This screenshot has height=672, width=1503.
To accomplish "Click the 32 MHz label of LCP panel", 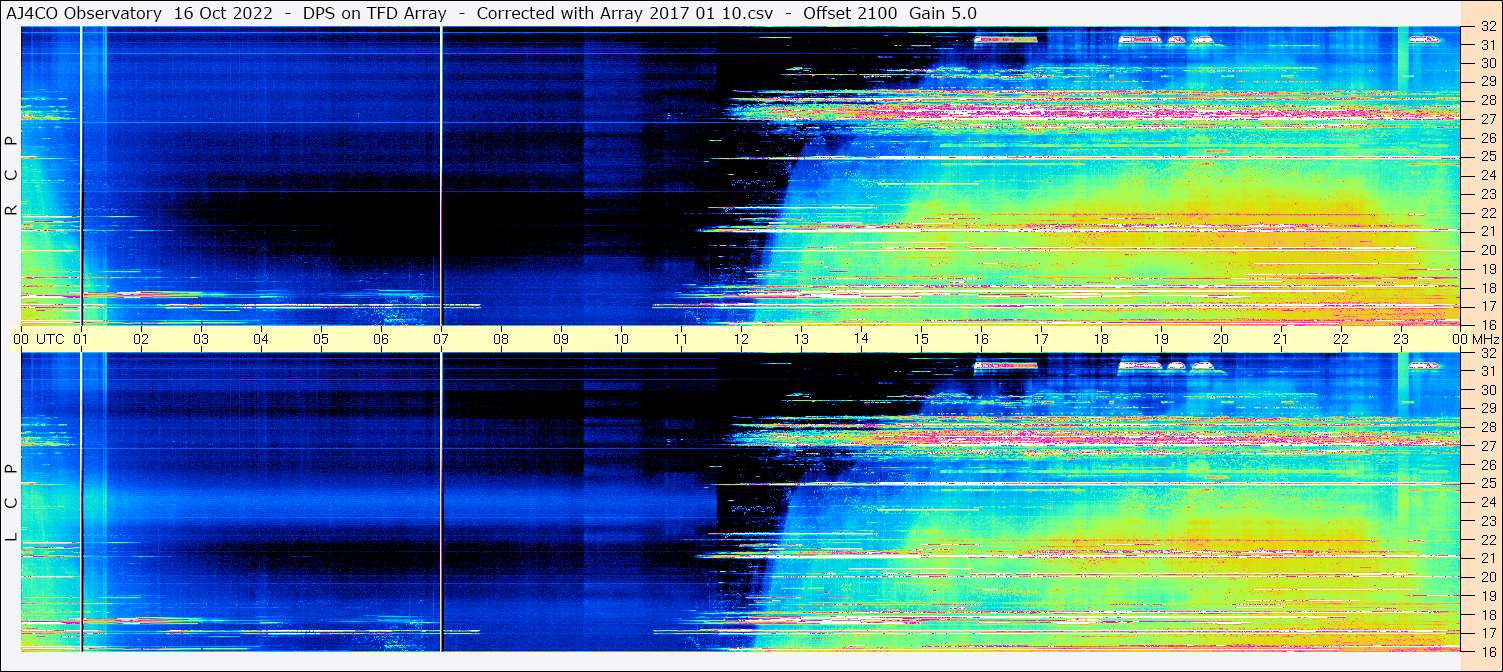I will tap(1487, 353).
